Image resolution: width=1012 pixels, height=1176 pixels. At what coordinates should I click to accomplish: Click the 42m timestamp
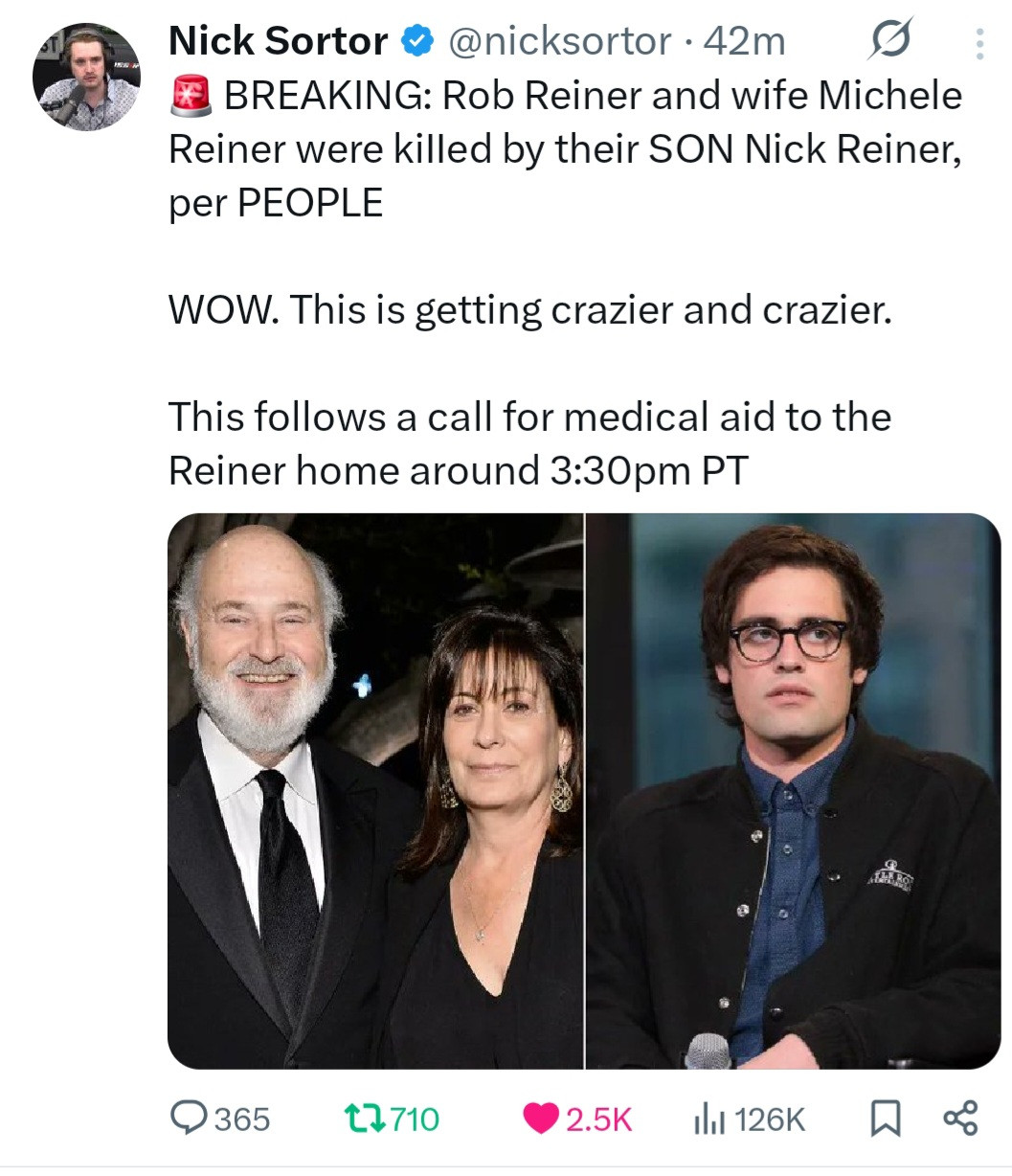click(744, 41)
